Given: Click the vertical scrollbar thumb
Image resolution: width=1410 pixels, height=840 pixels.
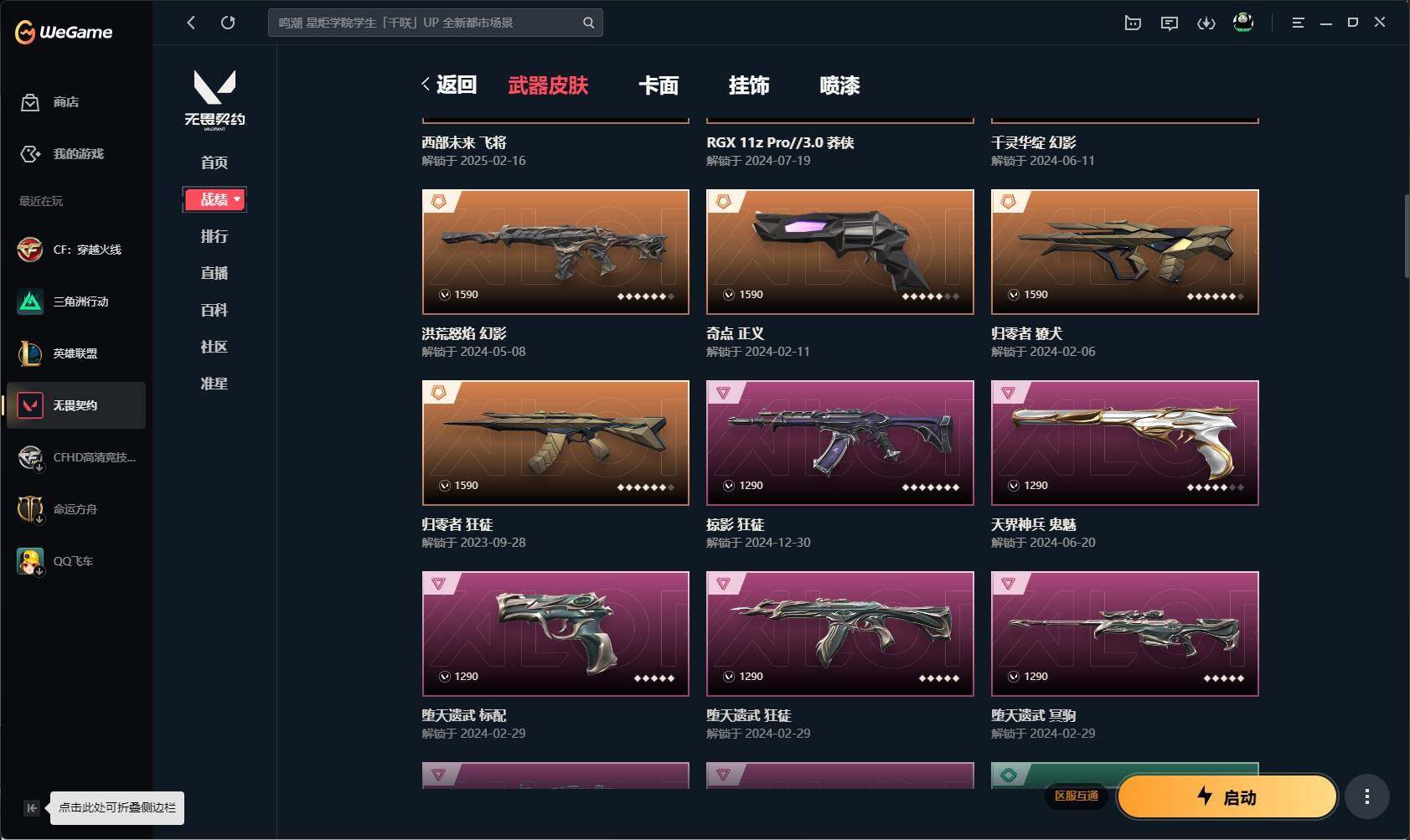Looking at the screenshot, I should point(1407,236).
